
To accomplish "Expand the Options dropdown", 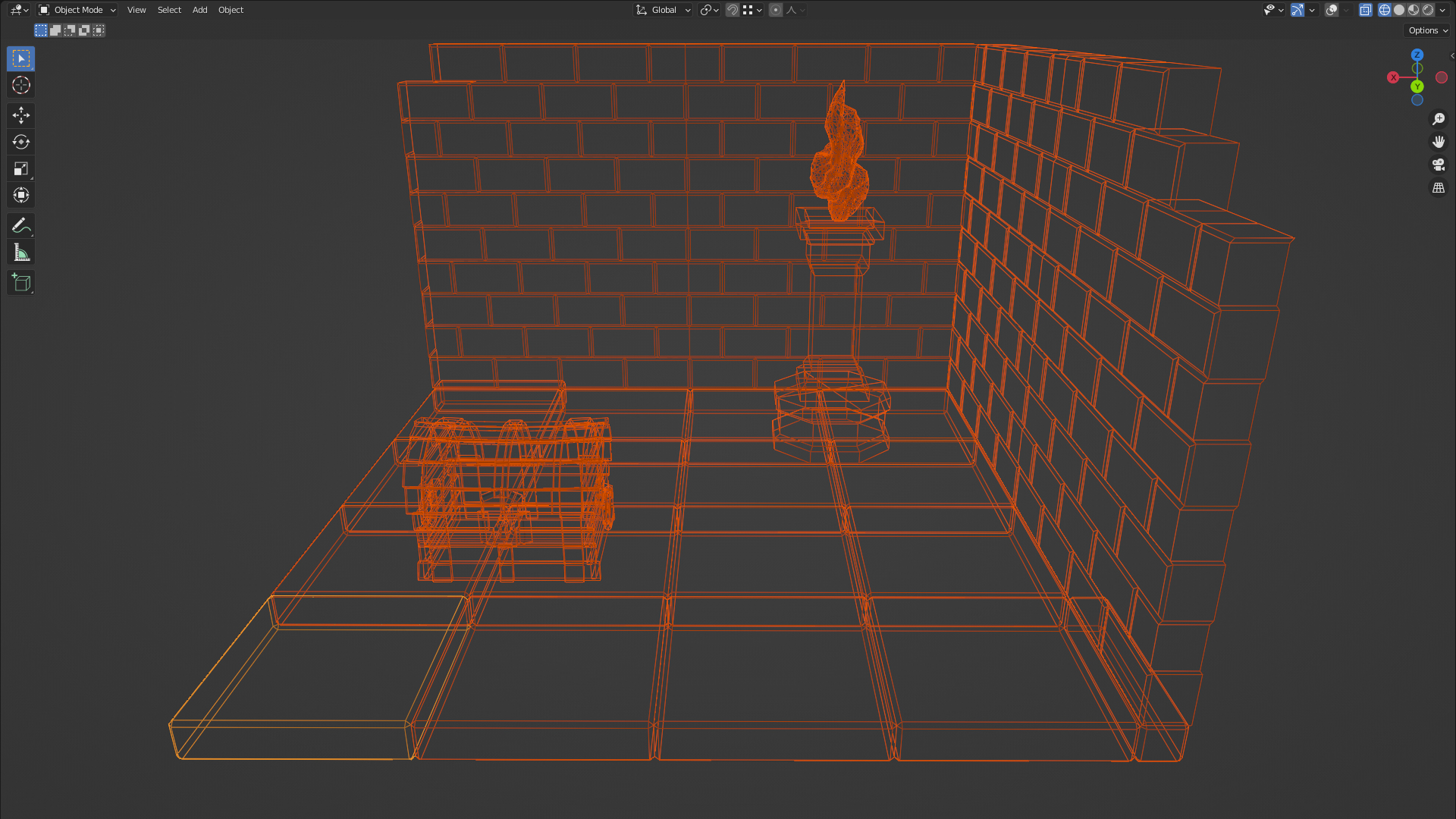I will click(x=1428, y=30).
